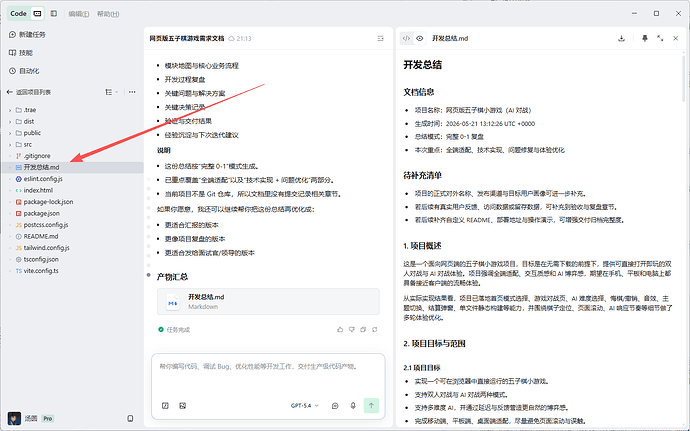This screenshot has width=690, height=431.
Task: Give a thumbs up to the response
Action: tap(340, 329)
